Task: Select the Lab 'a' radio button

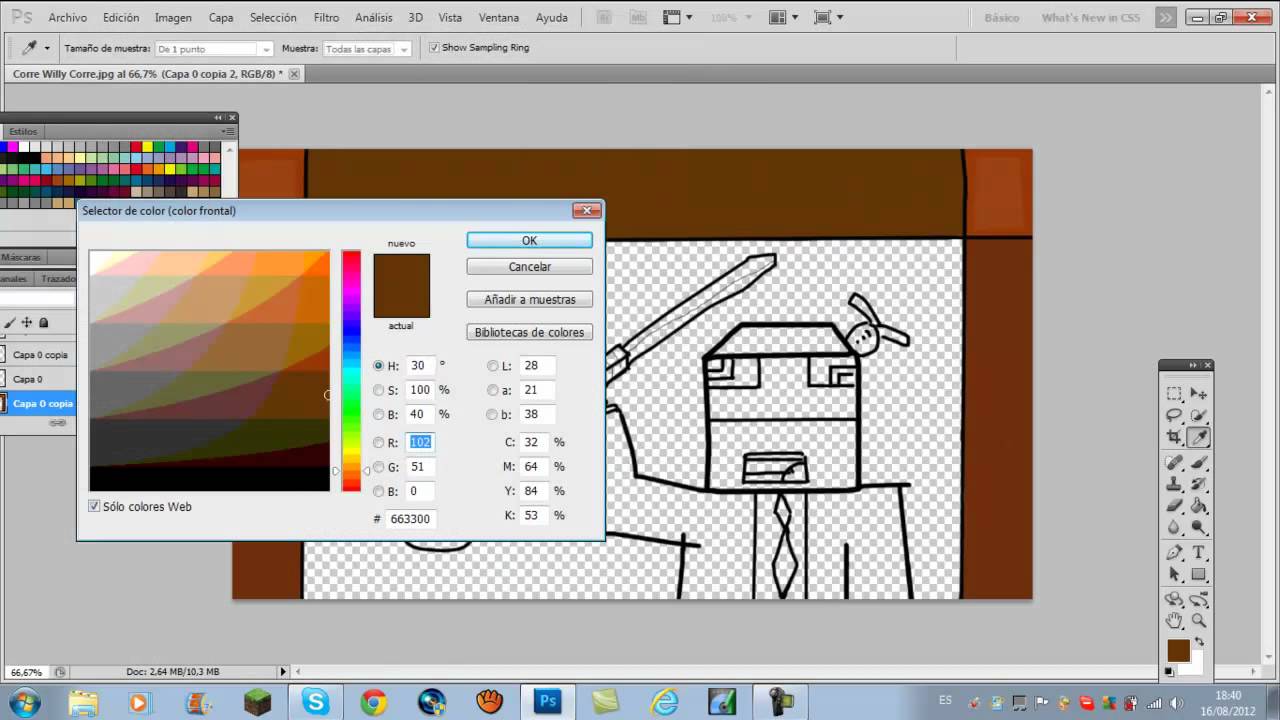Action: pos(493,390)
